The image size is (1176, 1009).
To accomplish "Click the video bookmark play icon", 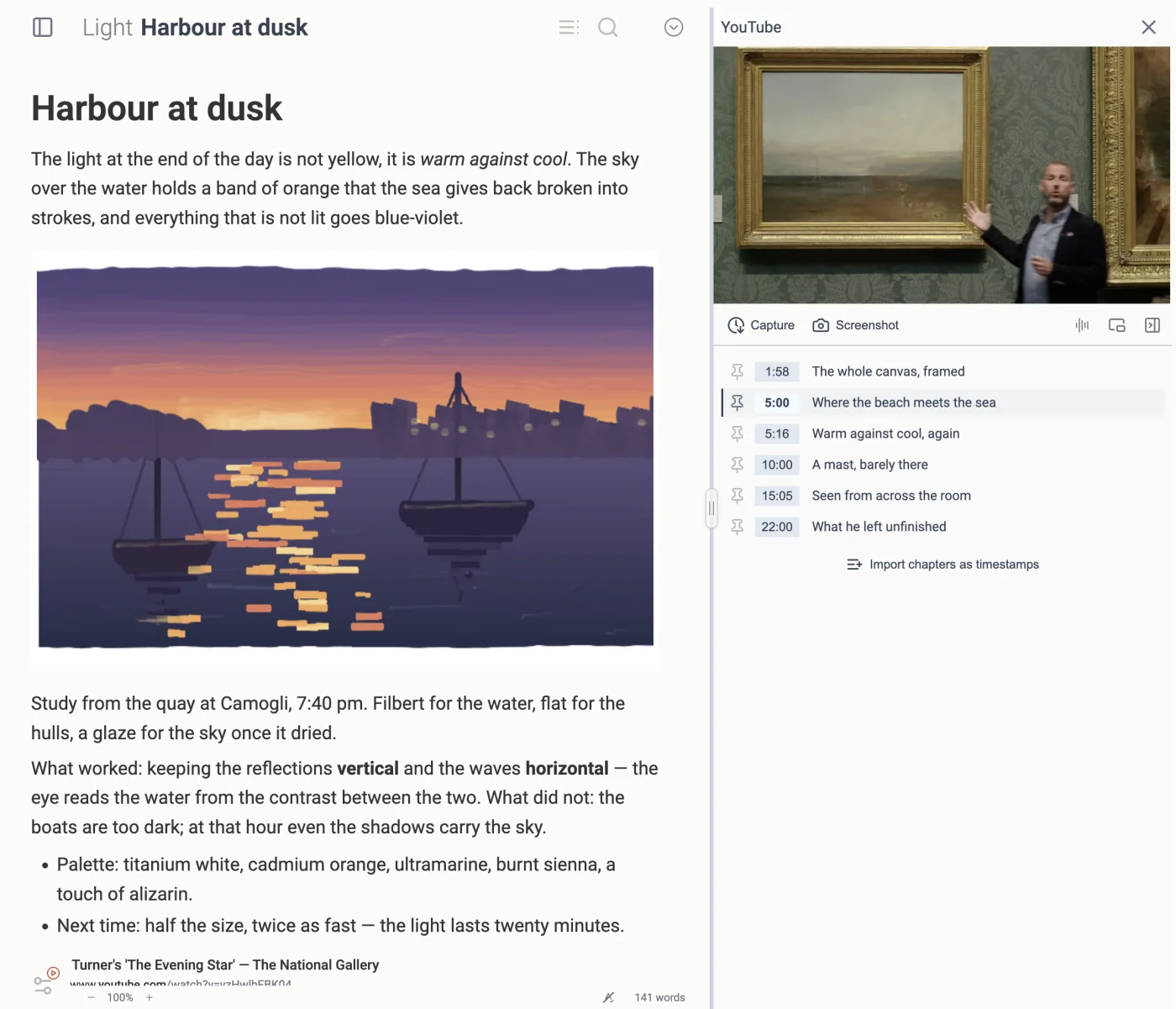I will [x=53, y=973].
